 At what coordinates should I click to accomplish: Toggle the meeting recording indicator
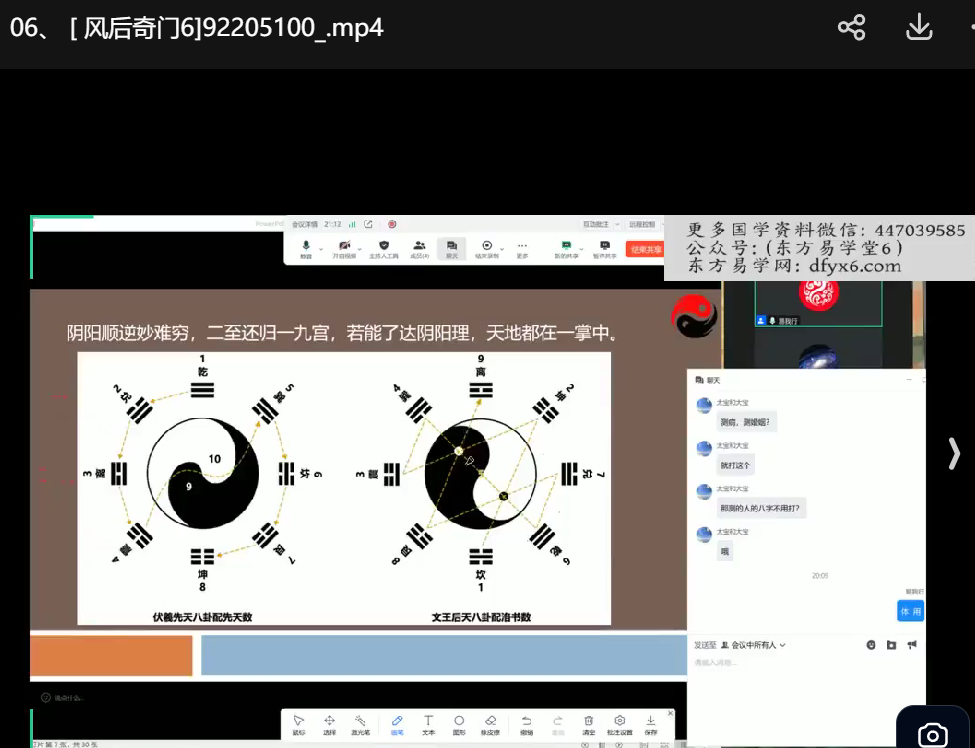392,224
